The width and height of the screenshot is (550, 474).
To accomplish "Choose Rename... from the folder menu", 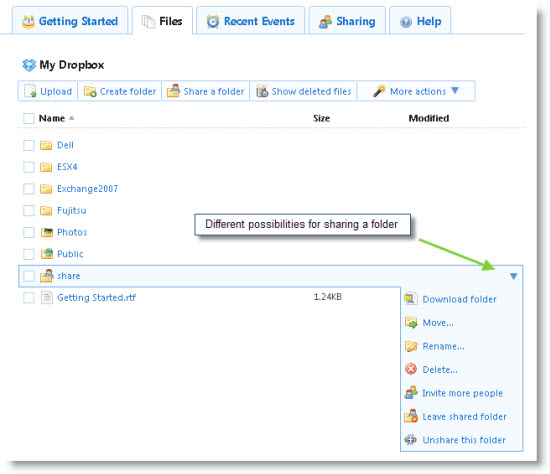I will pos(443,346).
